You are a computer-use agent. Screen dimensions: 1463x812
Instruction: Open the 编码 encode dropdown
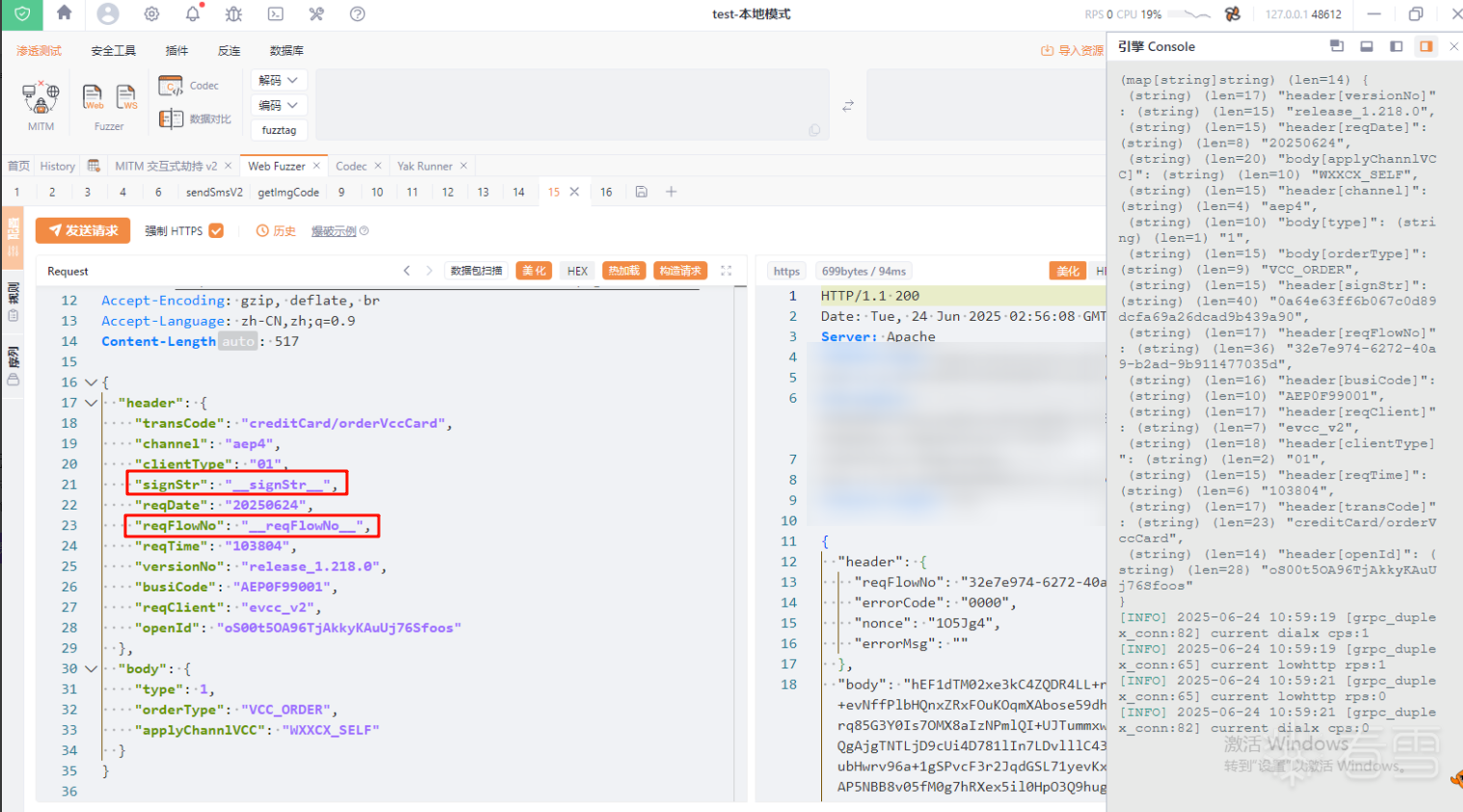(279, 105)
